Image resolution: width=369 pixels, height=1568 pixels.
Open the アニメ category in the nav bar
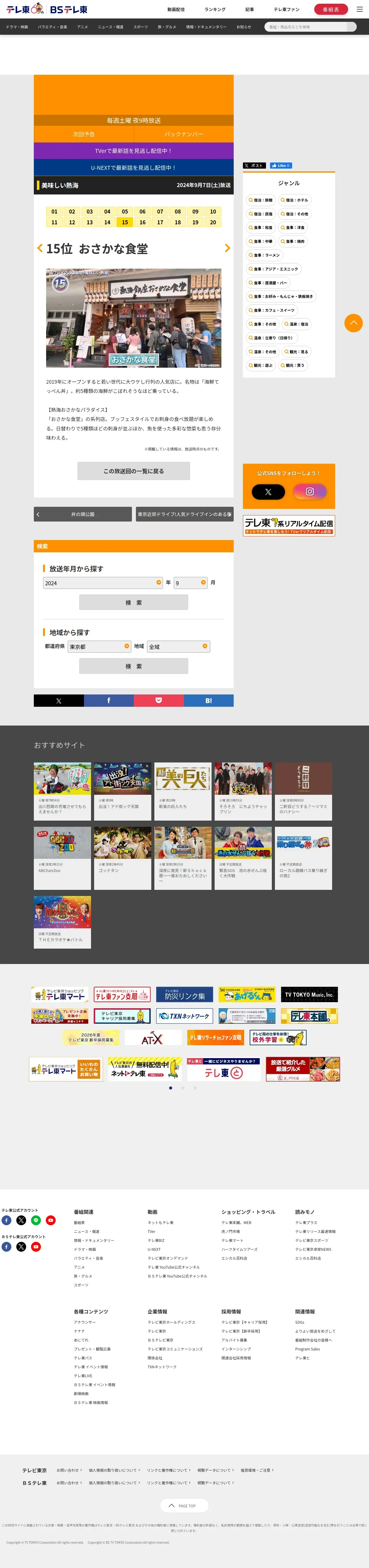(82, 27)
